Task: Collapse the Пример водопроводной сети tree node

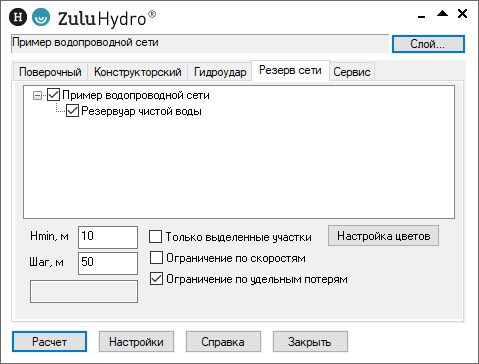Action: (37, 96)
